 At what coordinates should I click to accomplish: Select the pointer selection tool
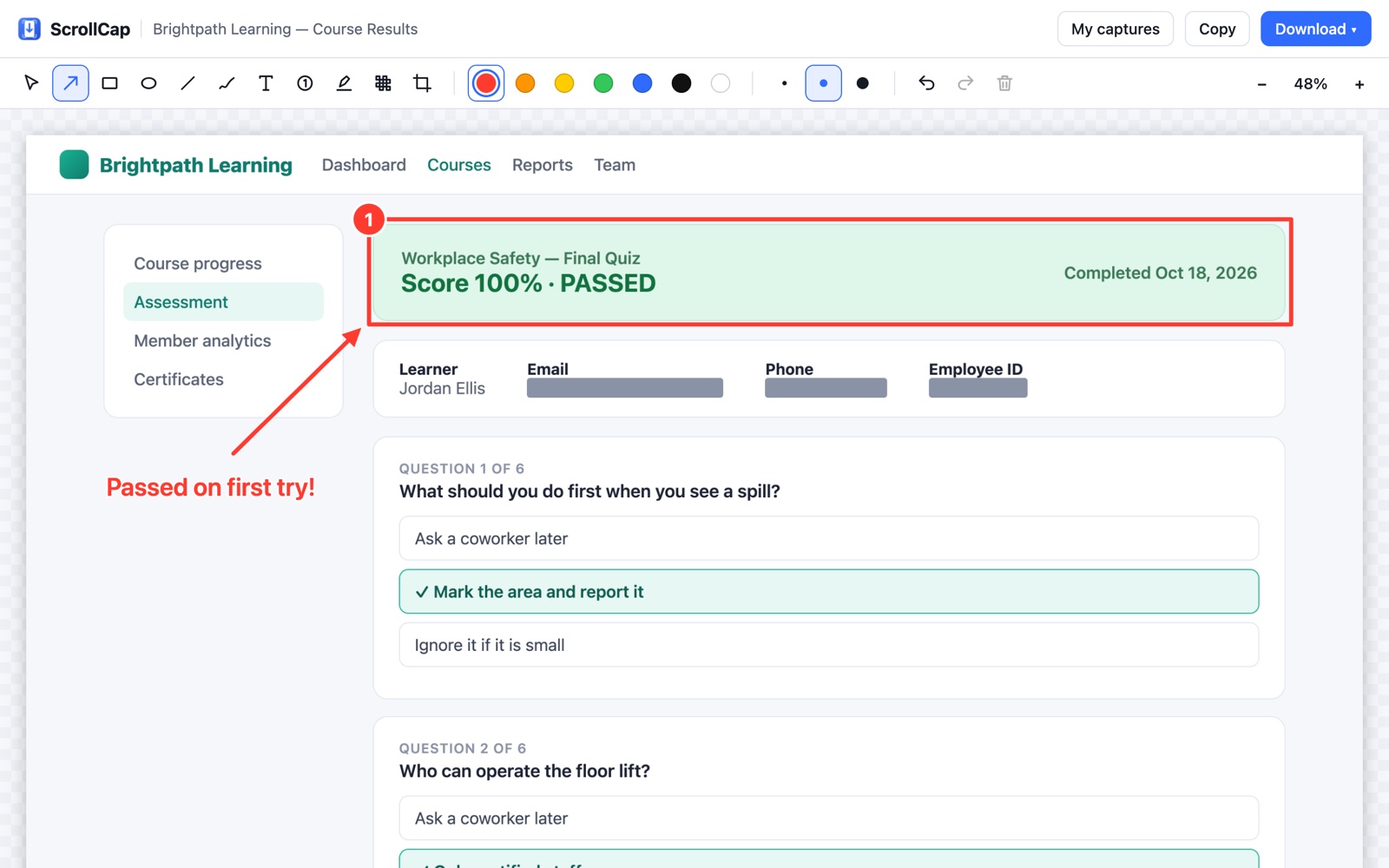click(31, 83)
